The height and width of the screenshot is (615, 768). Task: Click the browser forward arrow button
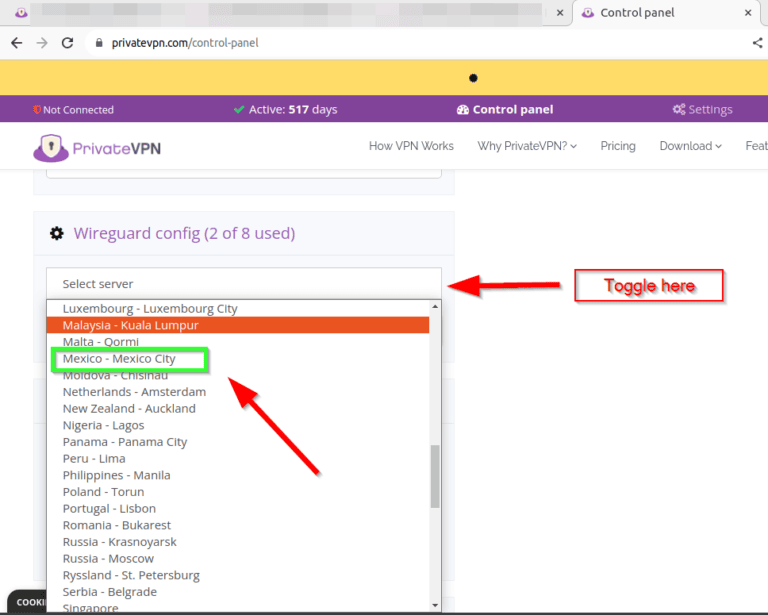[x=41, y=43]
